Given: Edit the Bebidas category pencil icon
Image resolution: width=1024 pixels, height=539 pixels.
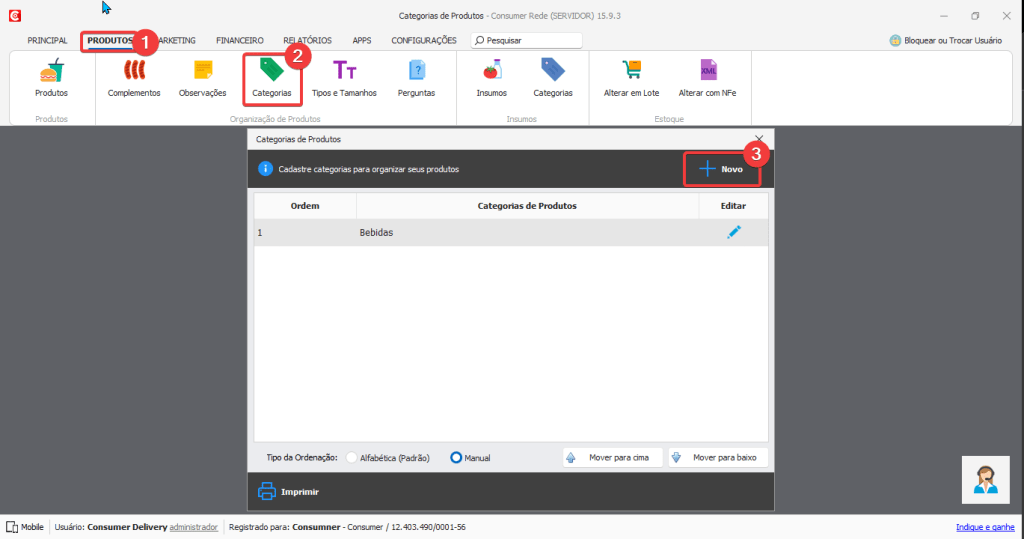Looking at the screenshot, I should (x=734, y=232).
